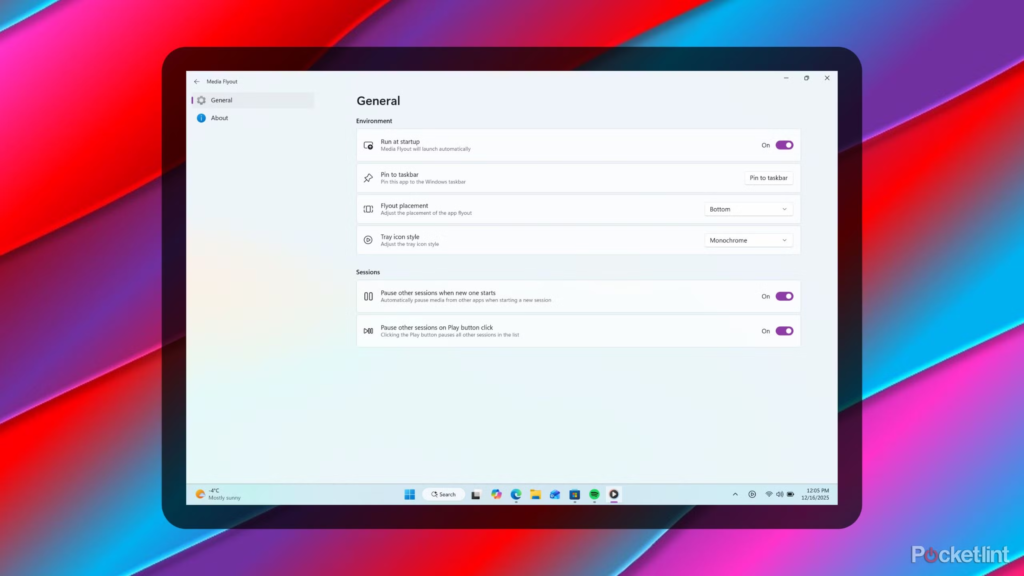Show hidden icons via the tray chevron
This screenshot has width=1024, height=576.
[735, 494]
